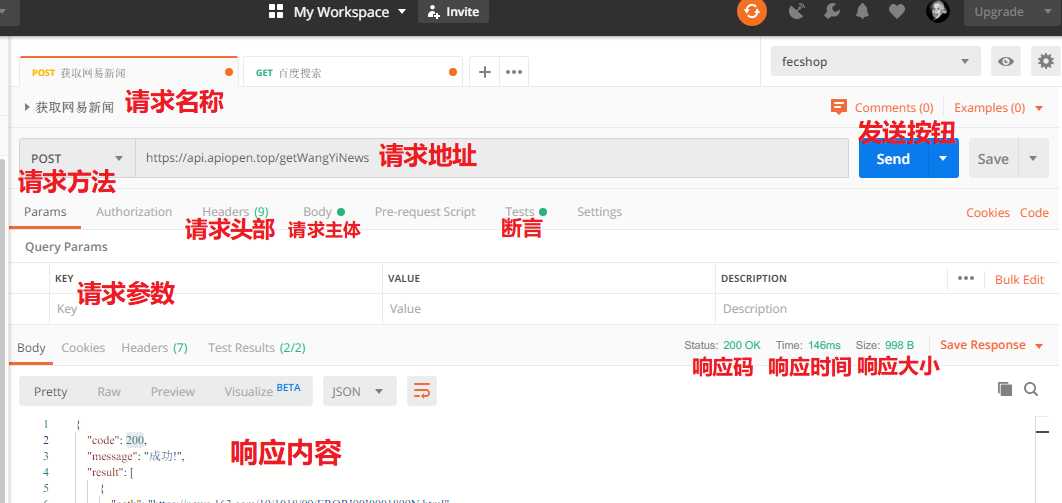Click the Comments speech bubble icon
1062x503 pixels.
pyautogui.click(x=838, y=107)
